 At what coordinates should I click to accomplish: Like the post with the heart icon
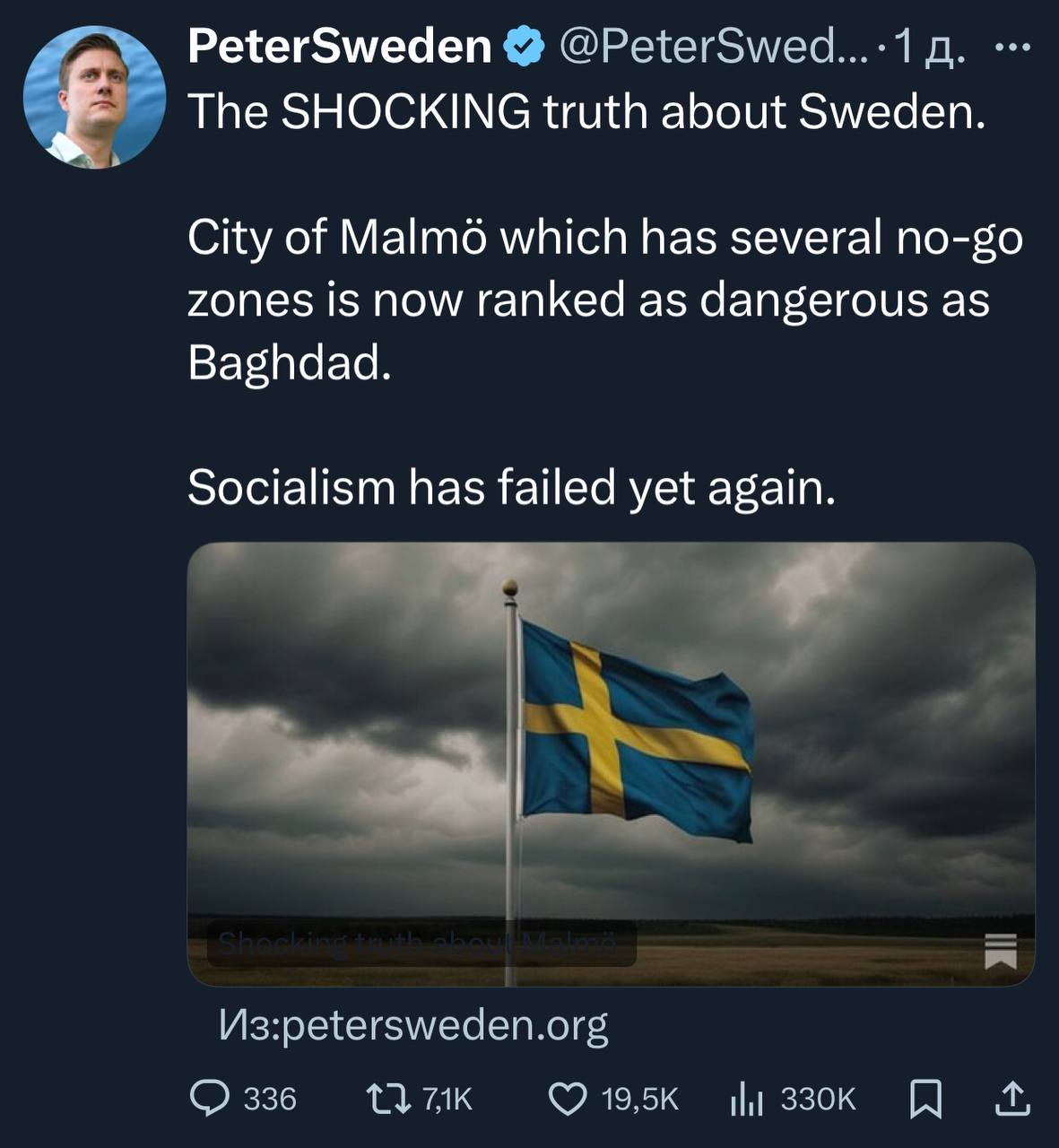pos(567,1099)
